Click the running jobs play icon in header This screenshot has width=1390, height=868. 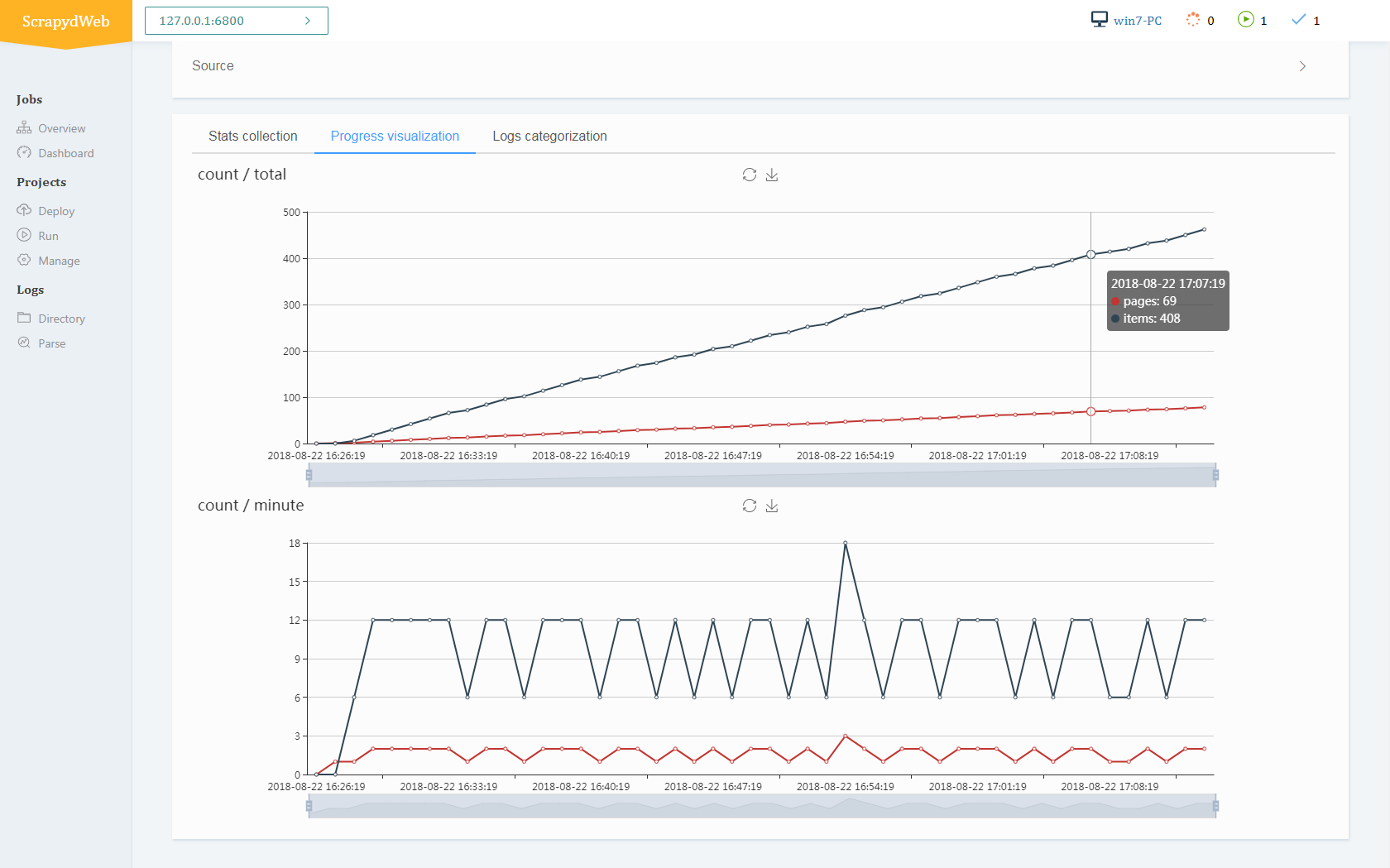tap(1245, 20)
